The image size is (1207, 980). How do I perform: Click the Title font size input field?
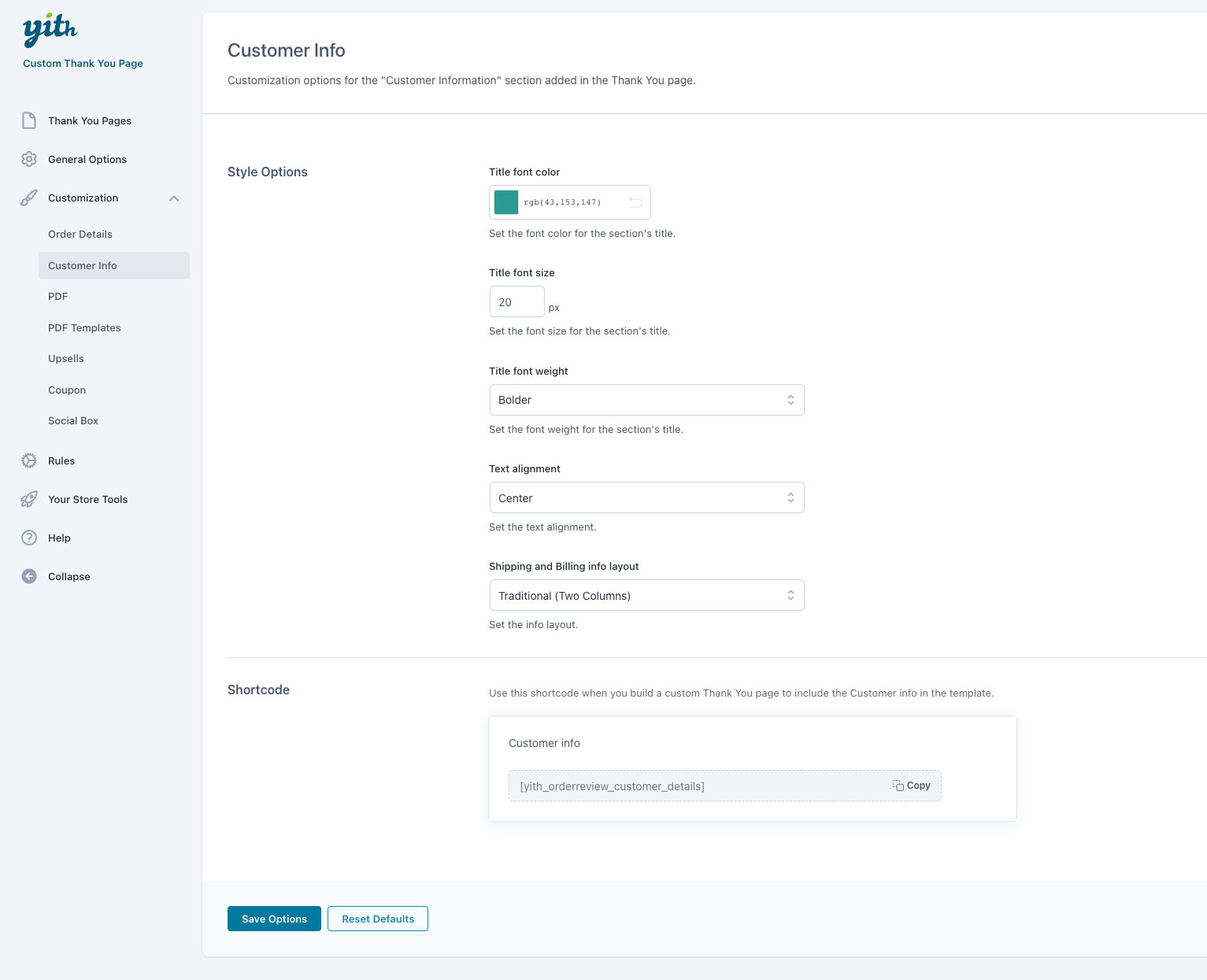(516, 302)
